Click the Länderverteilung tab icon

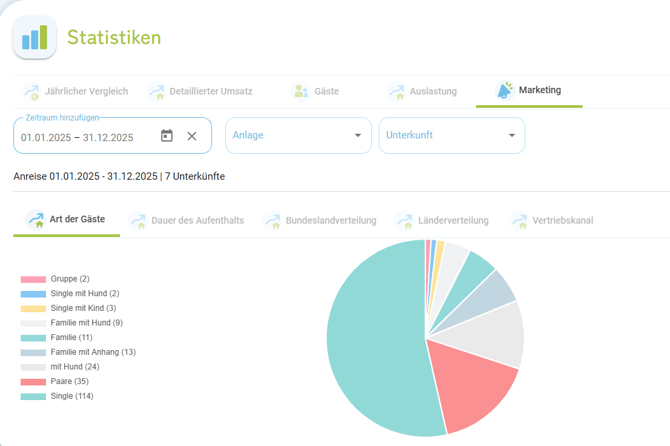tap(405, 220)
